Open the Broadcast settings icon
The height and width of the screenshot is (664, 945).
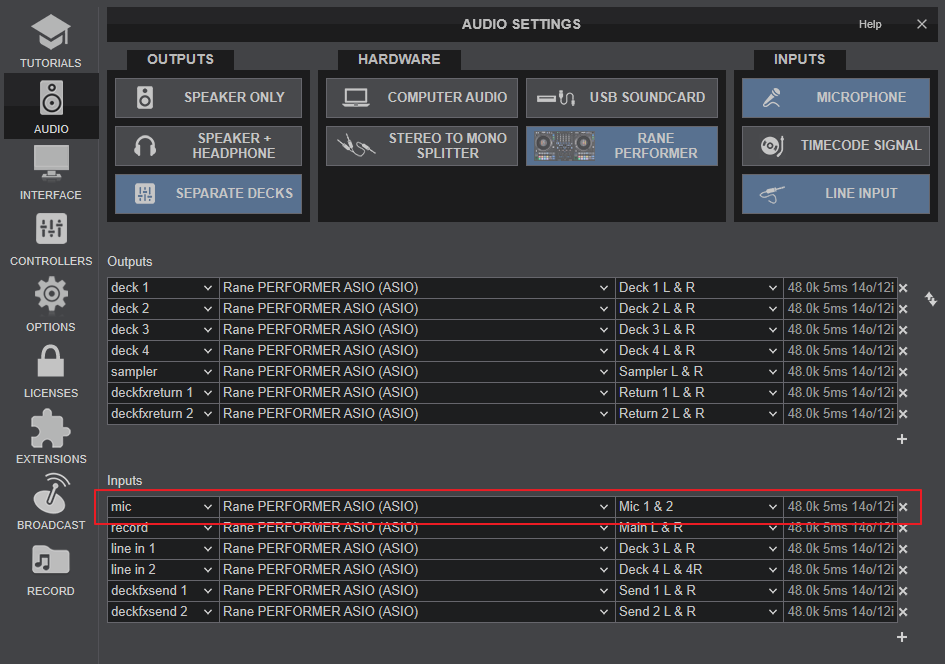51,503
